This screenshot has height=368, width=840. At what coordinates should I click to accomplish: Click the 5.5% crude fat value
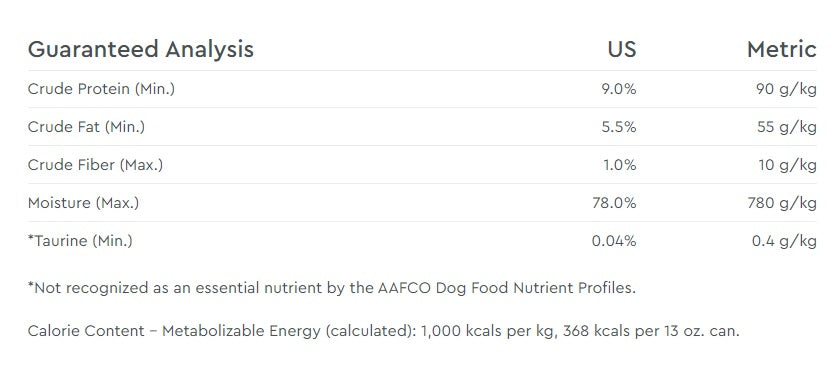[x=619, y=127]
